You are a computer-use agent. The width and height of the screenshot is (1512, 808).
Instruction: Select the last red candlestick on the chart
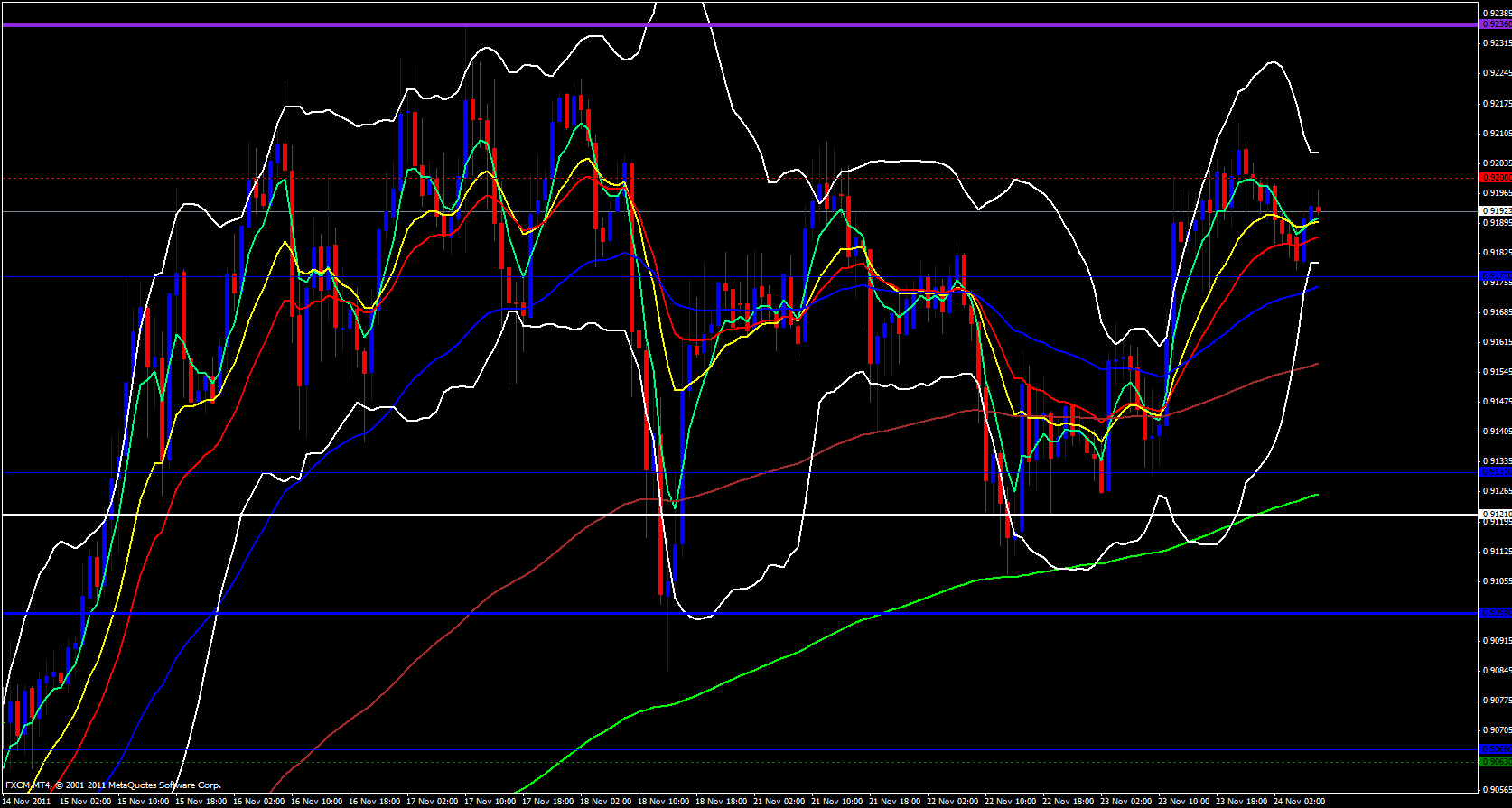(x=1318, y=211)
